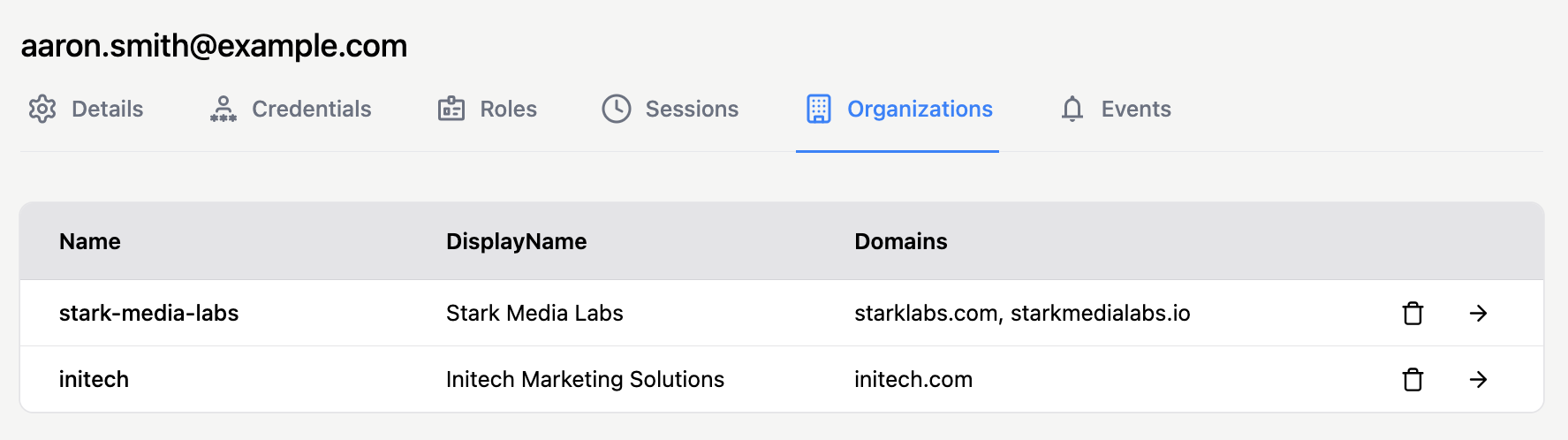Click the Organizations building icon
Viewport: 1568px width, 440px height.
(819, 109)
